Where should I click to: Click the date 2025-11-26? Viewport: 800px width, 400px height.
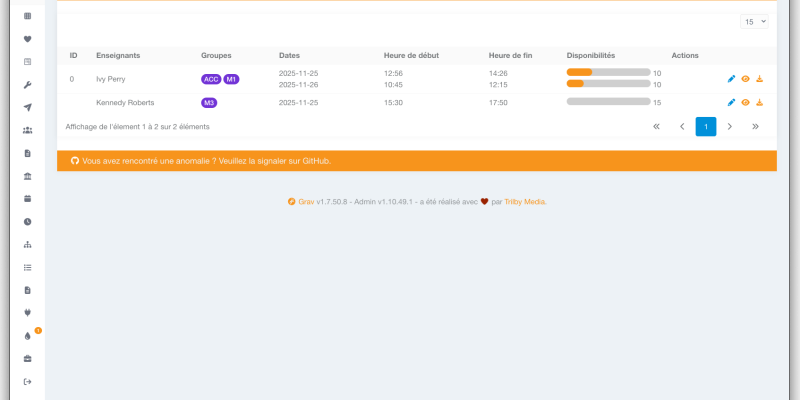[x=298, y=85]
